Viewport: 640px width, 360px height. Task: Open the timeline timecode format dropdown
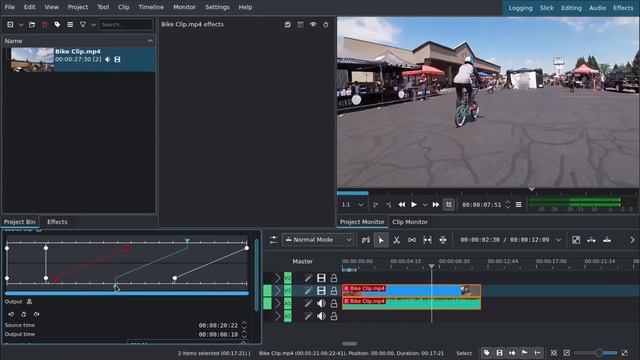(558, 240)
